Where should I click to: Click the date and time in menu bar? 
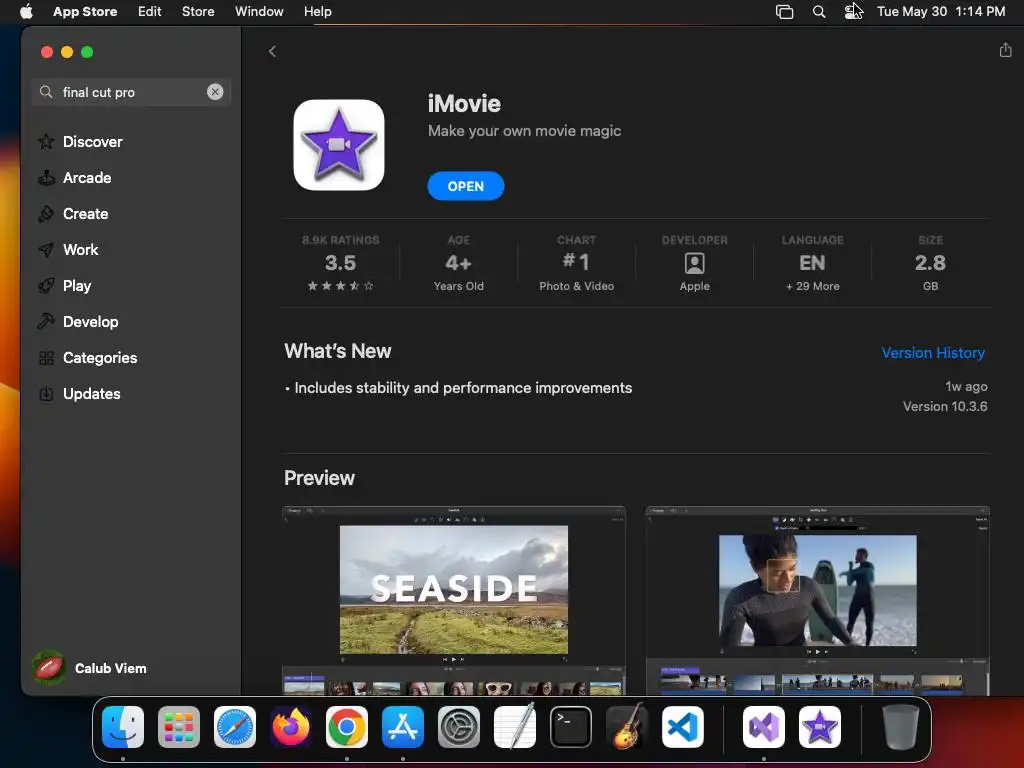[941, 11]
